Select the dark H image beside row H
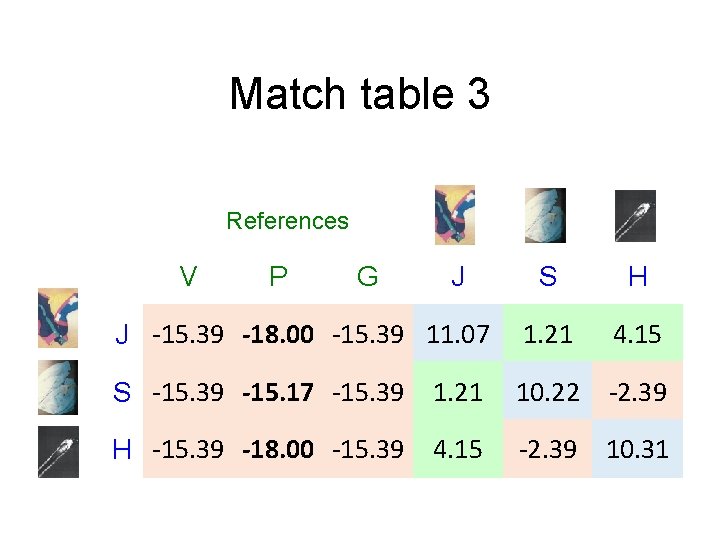The width and height of the screenshot is (720, 540). (58, 452)
